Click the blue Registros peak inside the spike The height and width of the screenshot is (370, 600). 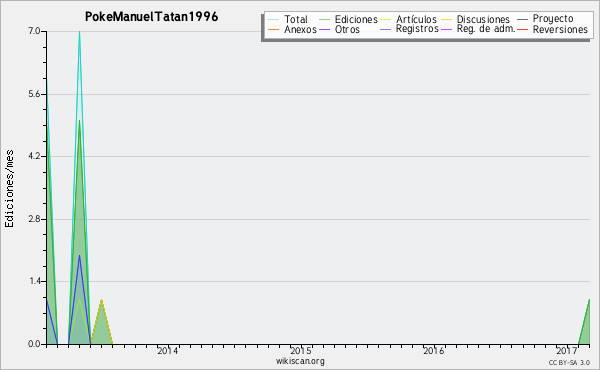pos(79,256)
